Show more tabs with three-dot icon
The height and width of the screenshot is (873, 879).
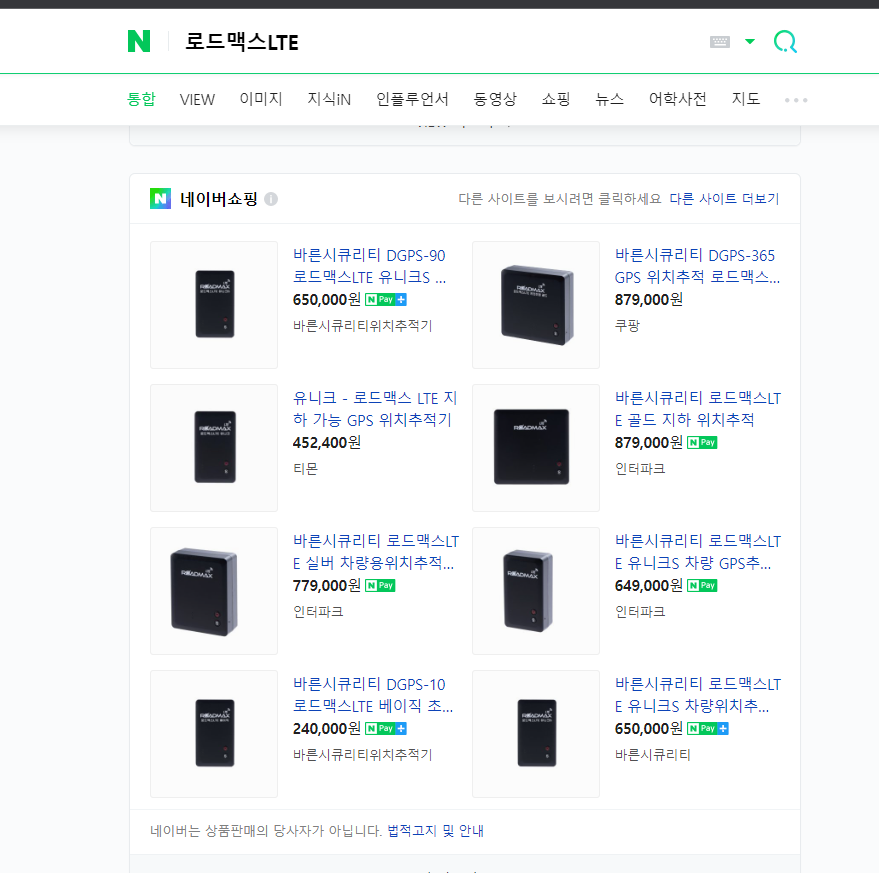point(795,100)
